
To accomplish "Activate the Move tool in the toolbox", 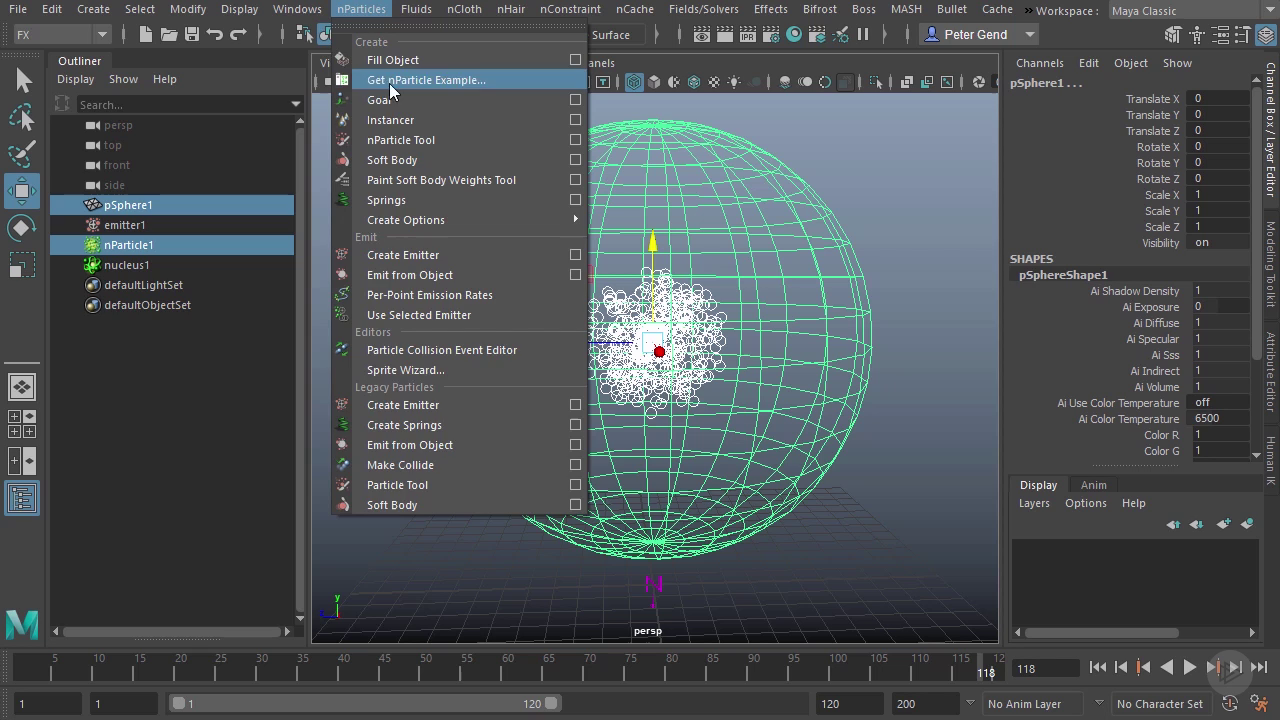I will click(x=22, y=191).
